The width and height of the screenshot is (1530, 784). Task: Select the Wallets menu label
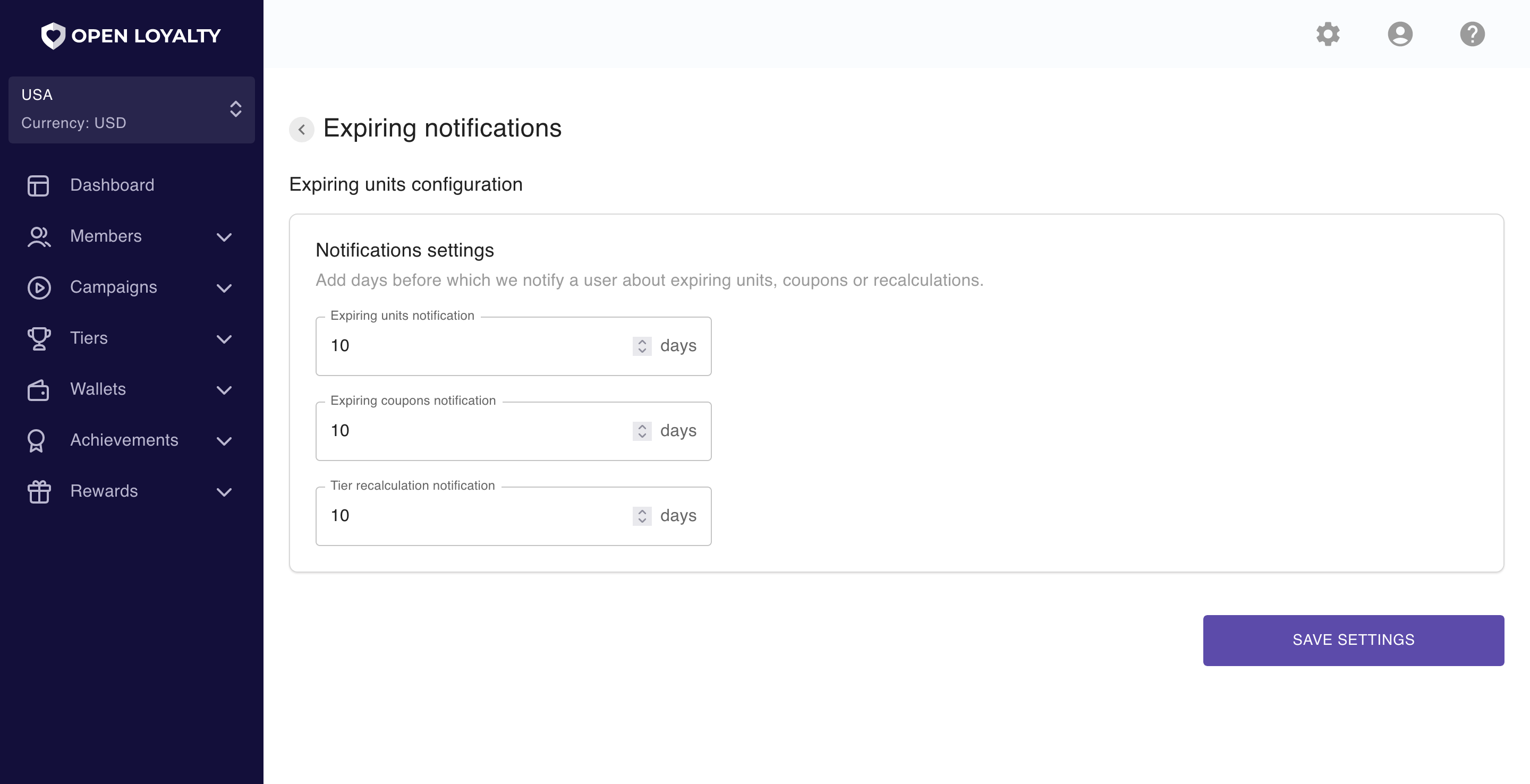98,389
